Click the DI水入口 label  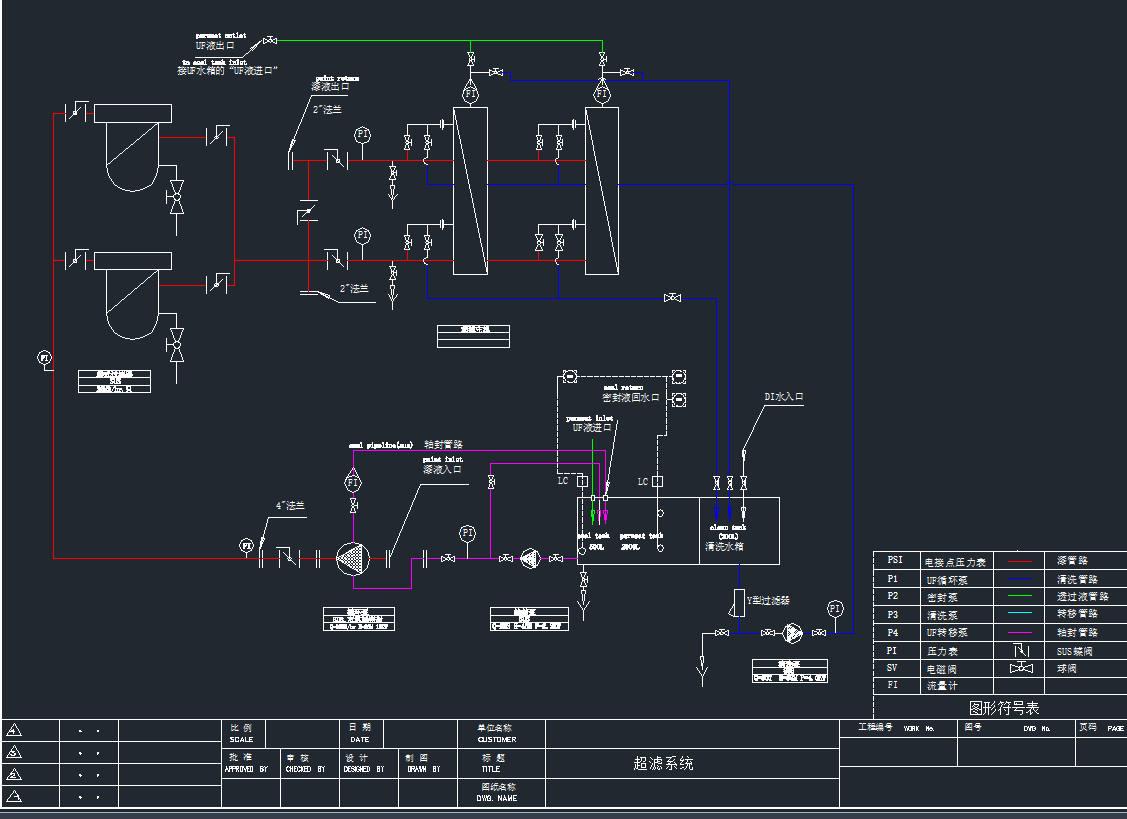tap(783, 397)
